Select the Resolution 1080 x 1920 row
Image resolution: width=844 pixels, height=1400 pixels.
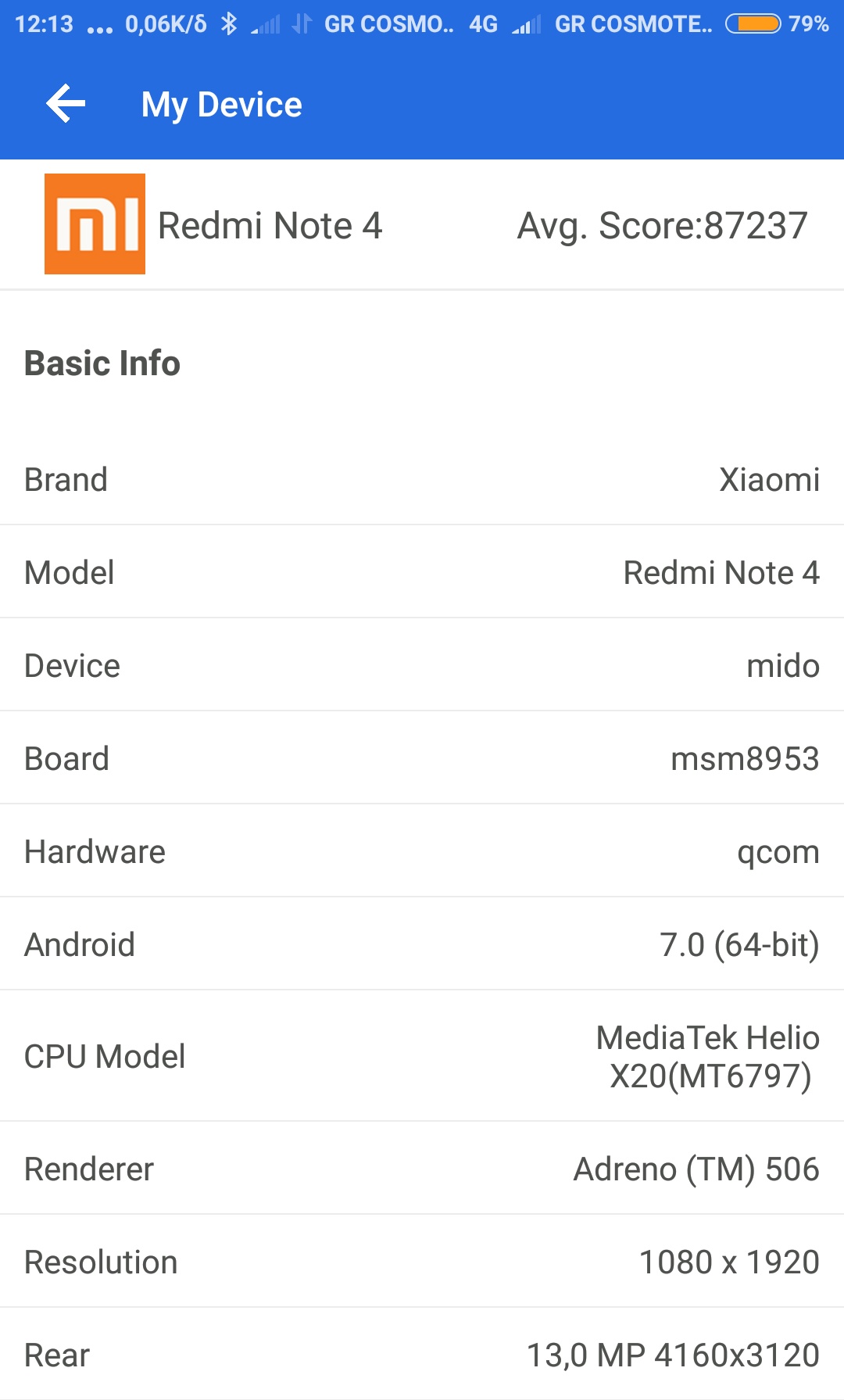coord(422,1262)
